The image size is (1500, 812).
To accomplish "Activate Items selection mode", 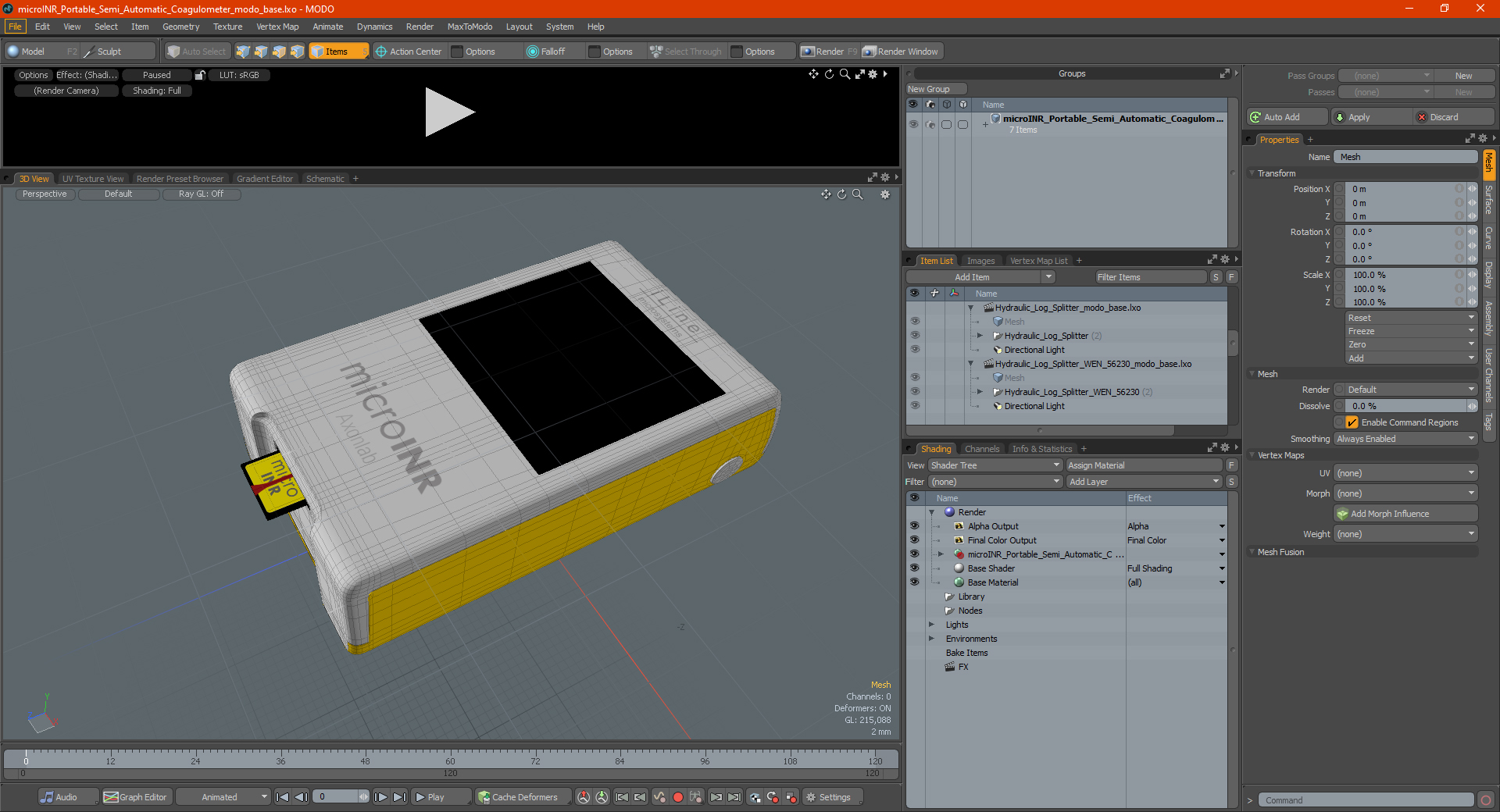I will tap(338, 52).
